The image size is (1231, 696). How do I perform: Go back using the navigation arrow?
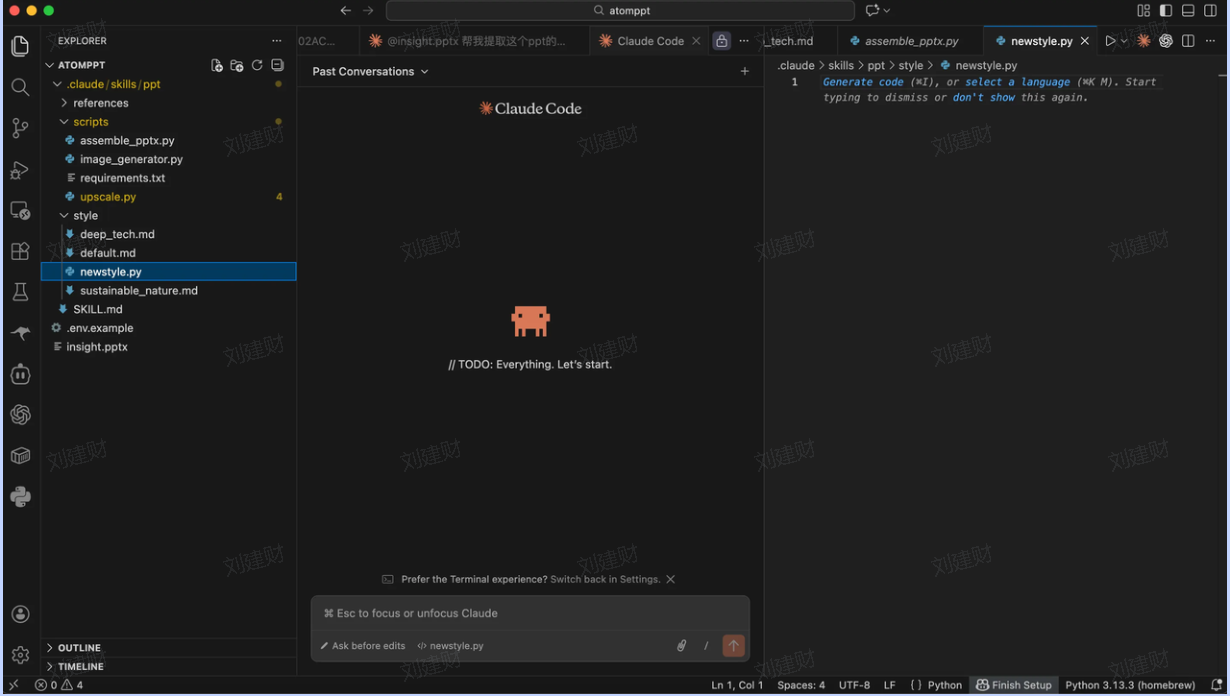[346, 10]
